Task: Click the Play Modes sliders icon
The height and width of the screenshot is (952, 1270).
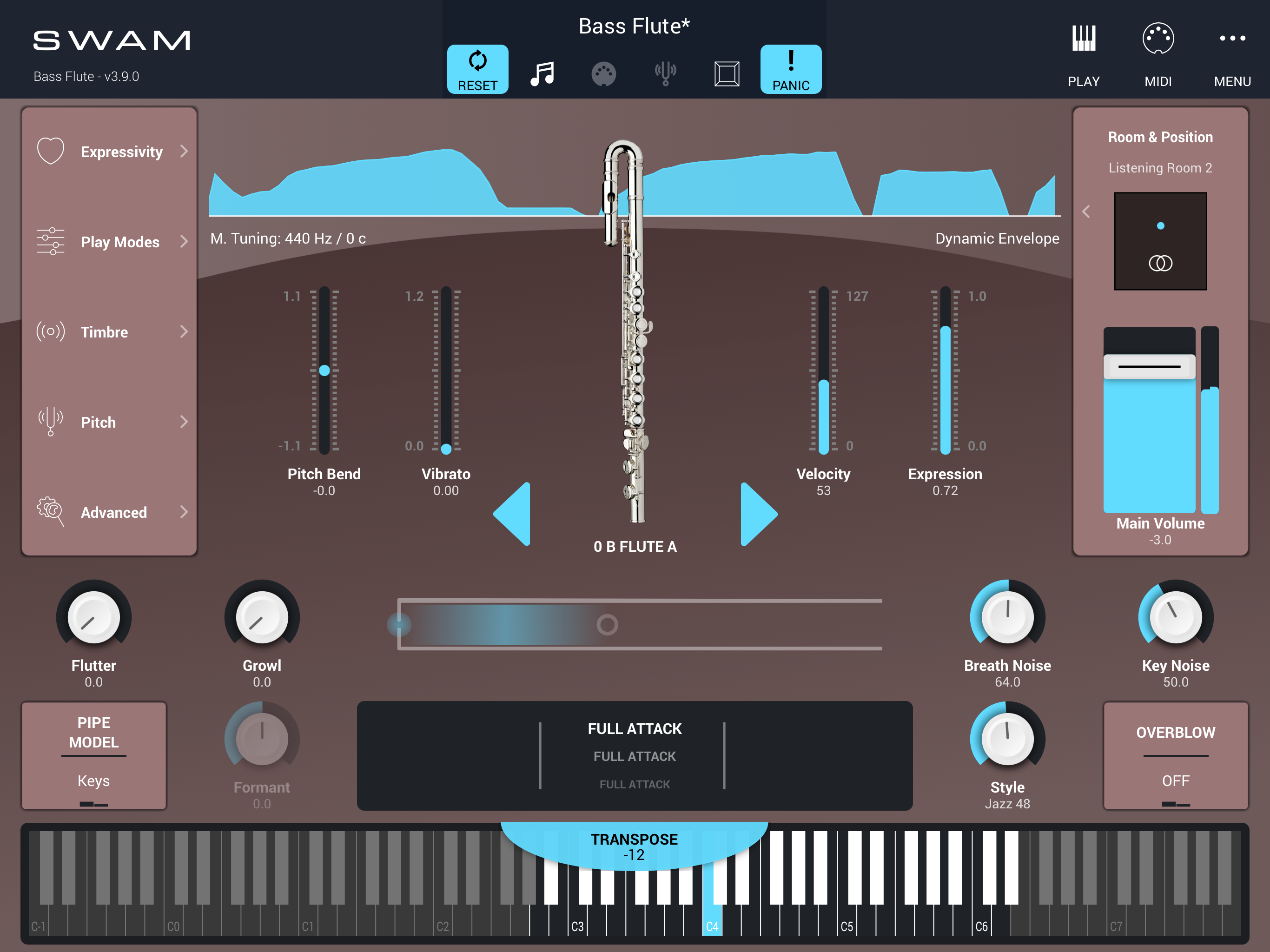Action: point(51,241)
